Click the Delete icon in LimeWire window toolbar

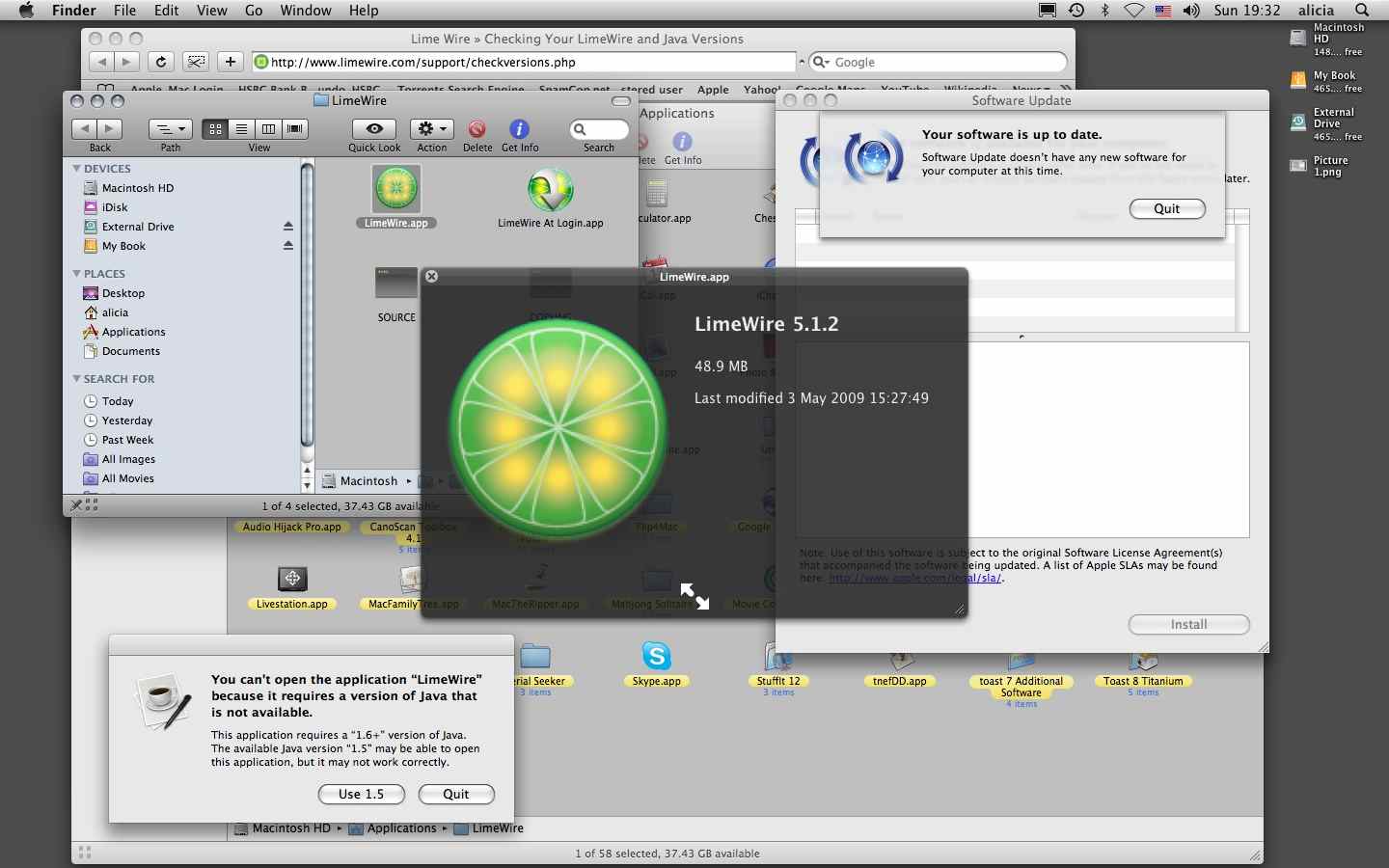pos(477,129)
